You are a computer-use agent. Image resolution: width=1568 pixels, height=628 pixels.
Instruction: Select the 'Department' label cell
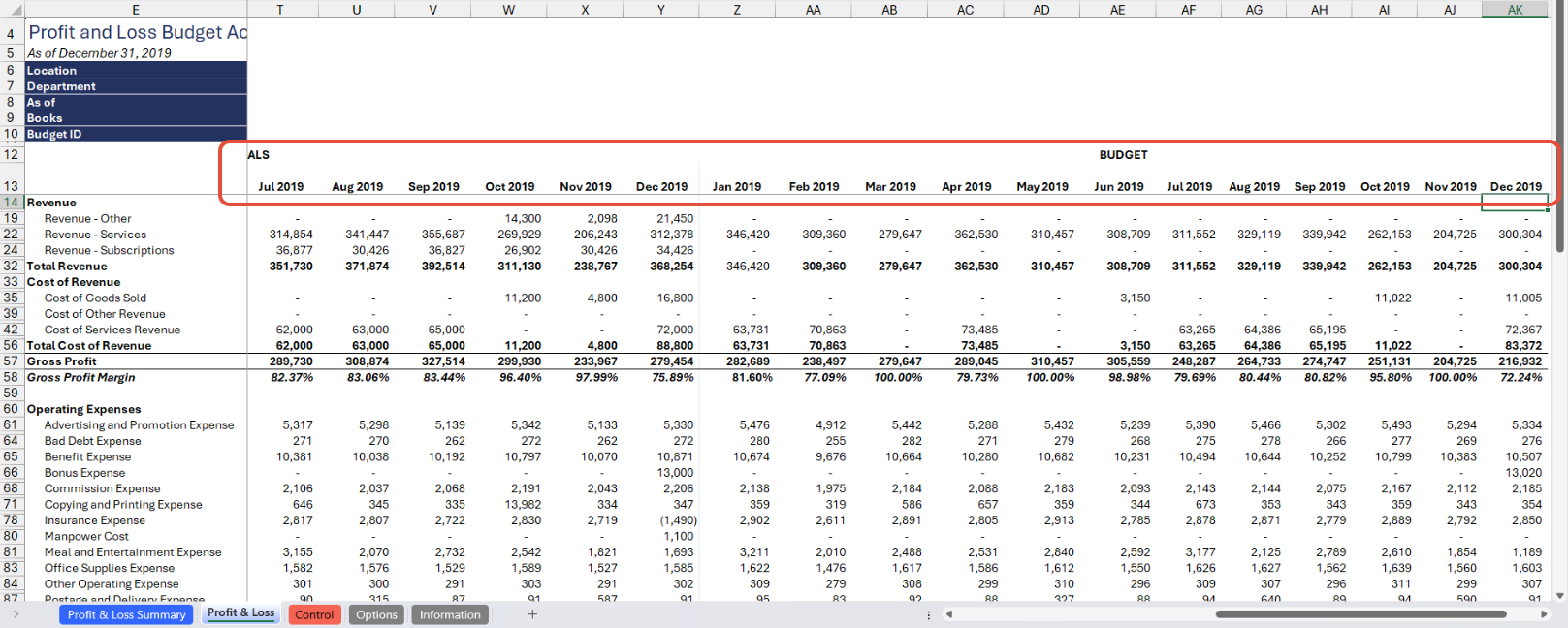(136, 86)
